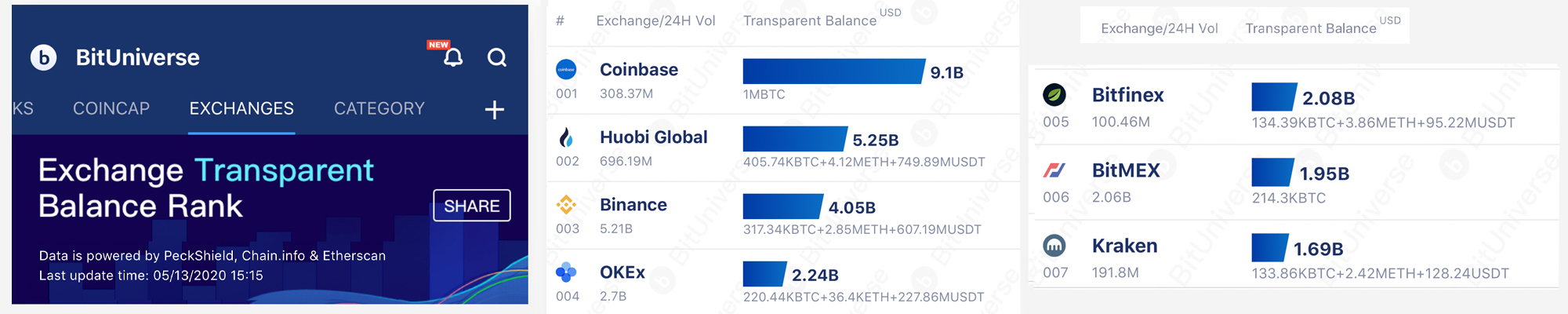The image size is (1568, 314).
Task: Click the Binance exchange logo
Action: [x=566, y=205]
